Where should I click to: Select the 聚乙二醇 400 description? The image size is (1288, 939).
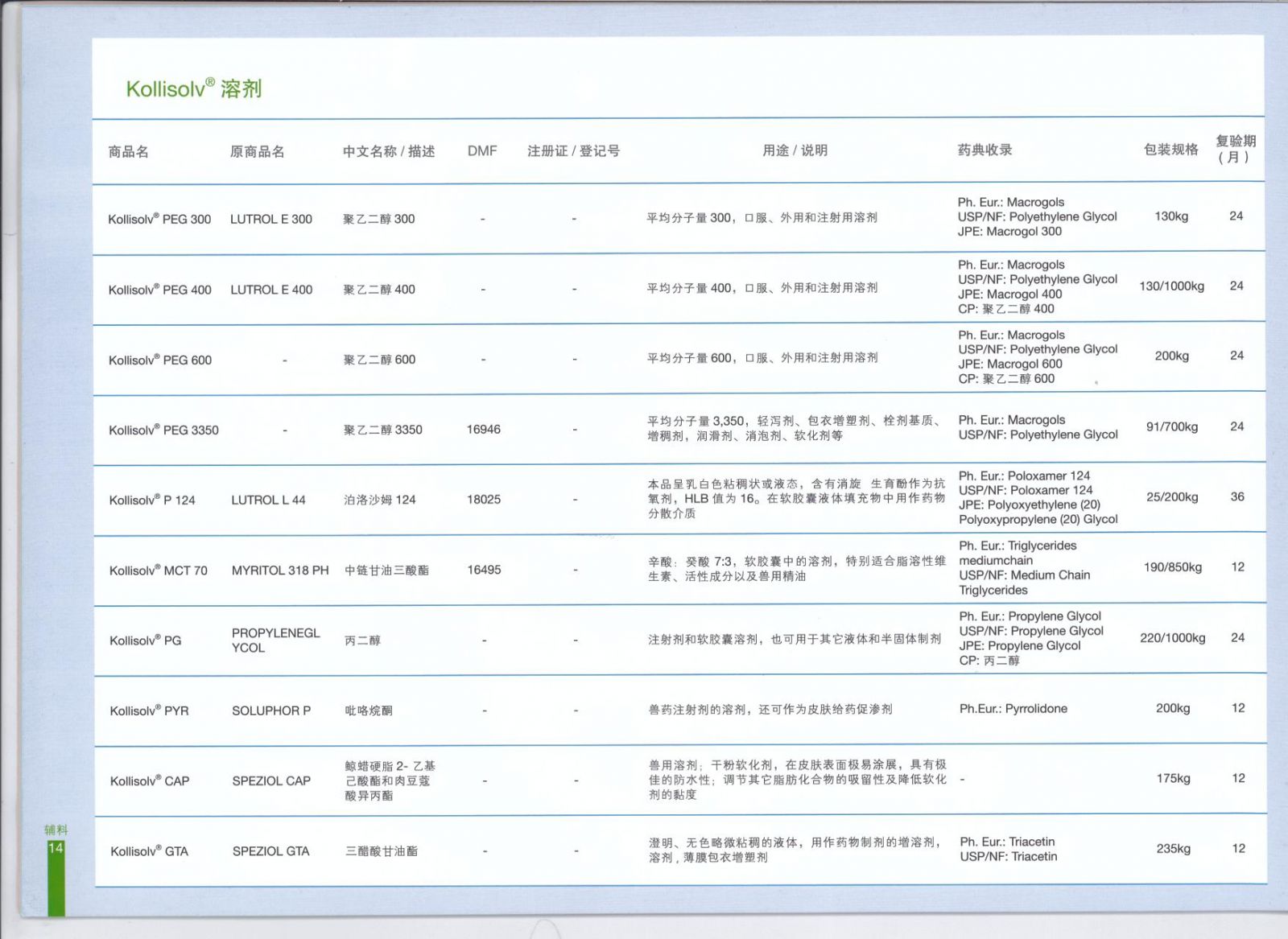tap(379, 290)
